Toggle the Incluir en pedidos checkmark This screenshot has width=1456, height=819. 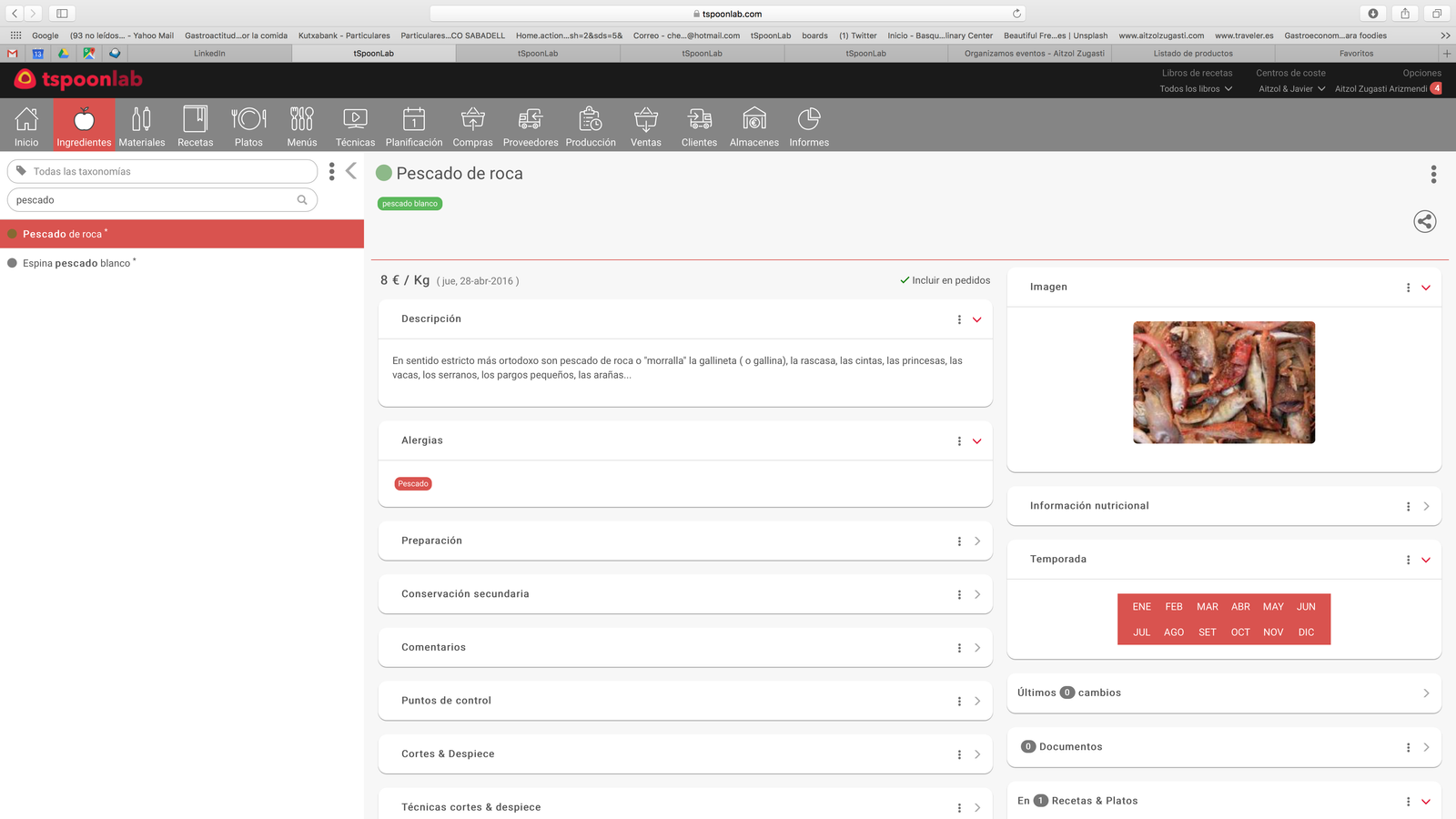click(x=905, y=280)
